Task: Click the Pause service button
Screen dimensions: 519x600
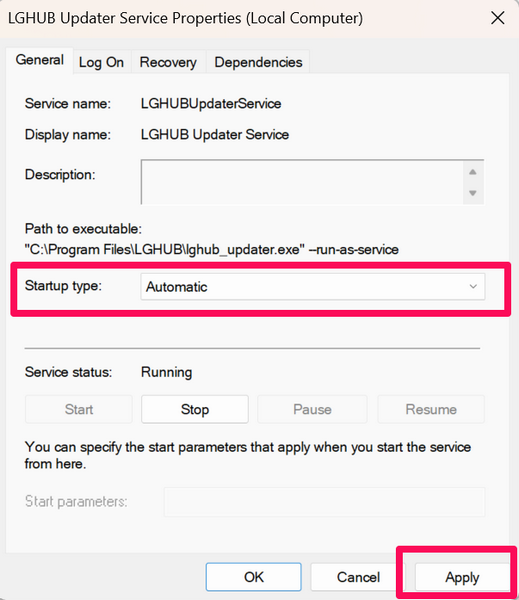Action: [312, 409]
